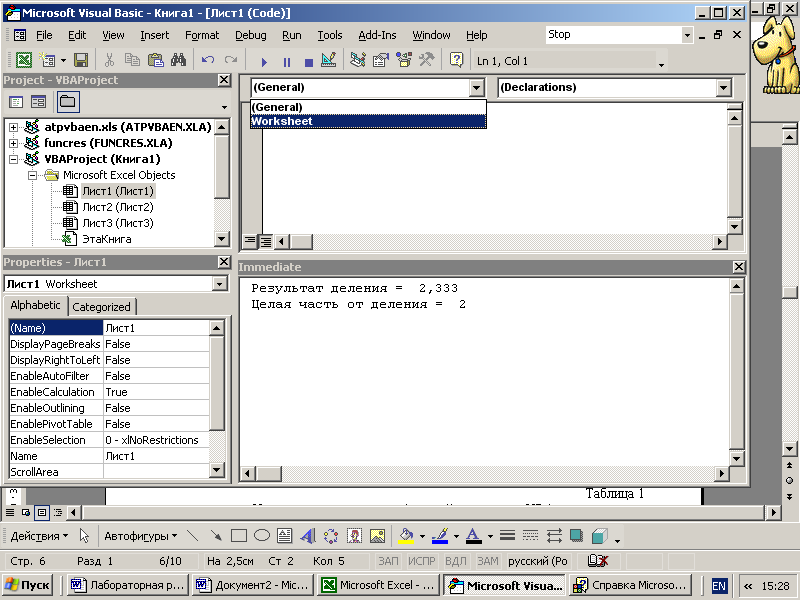Open Действия menu in drawing toolbar

tap(39, 536)
